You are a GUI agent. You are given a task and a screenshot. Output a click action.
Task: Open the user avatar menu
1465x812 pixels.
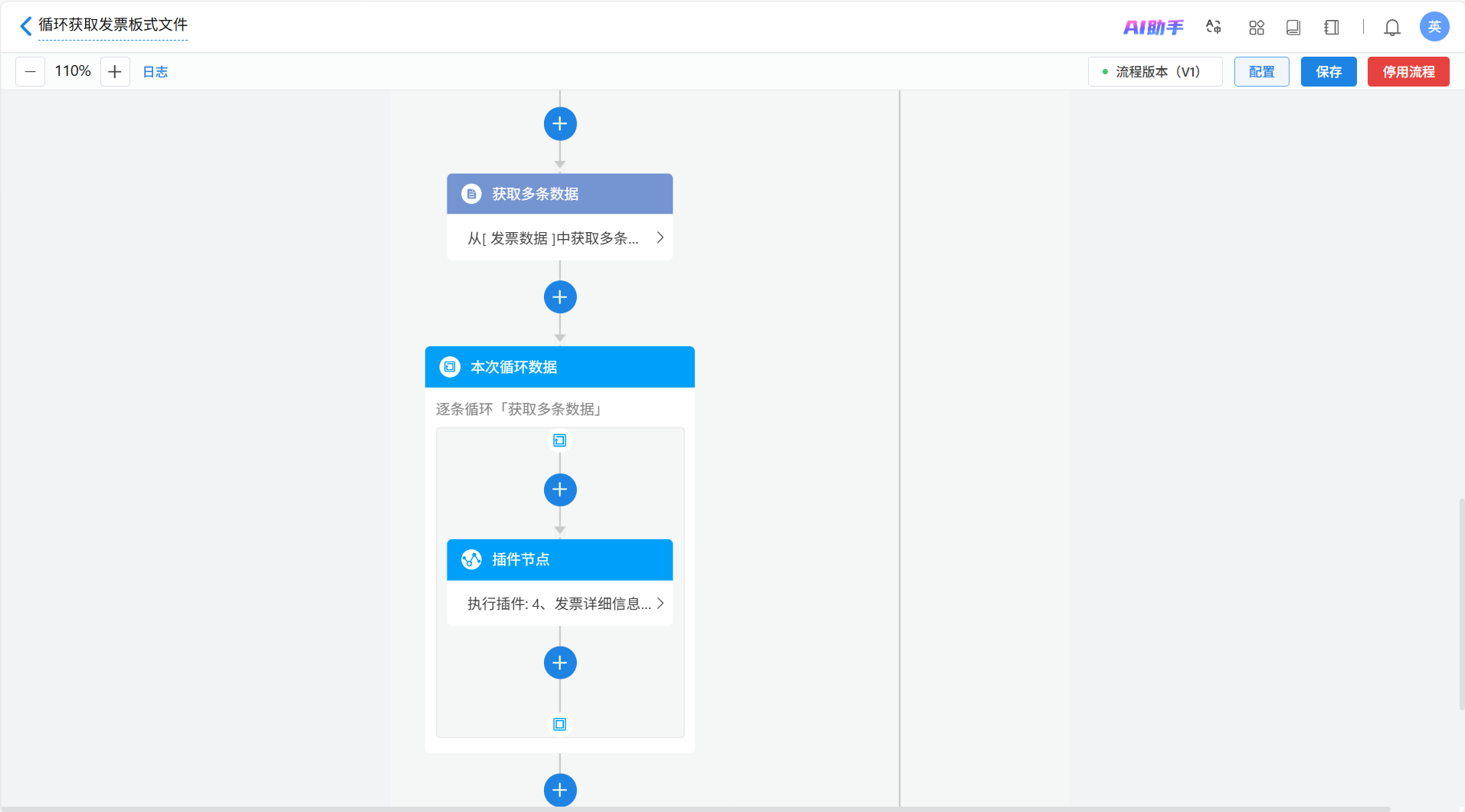pos(1434,27)
